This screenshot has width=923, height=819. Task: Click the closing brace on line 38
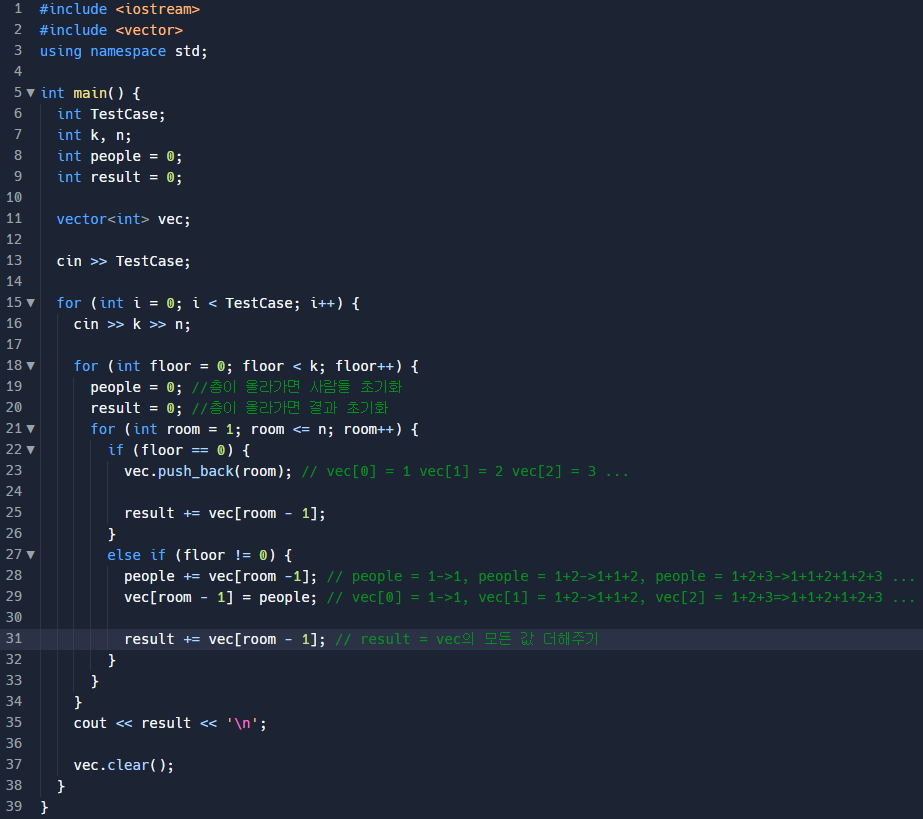61,787
